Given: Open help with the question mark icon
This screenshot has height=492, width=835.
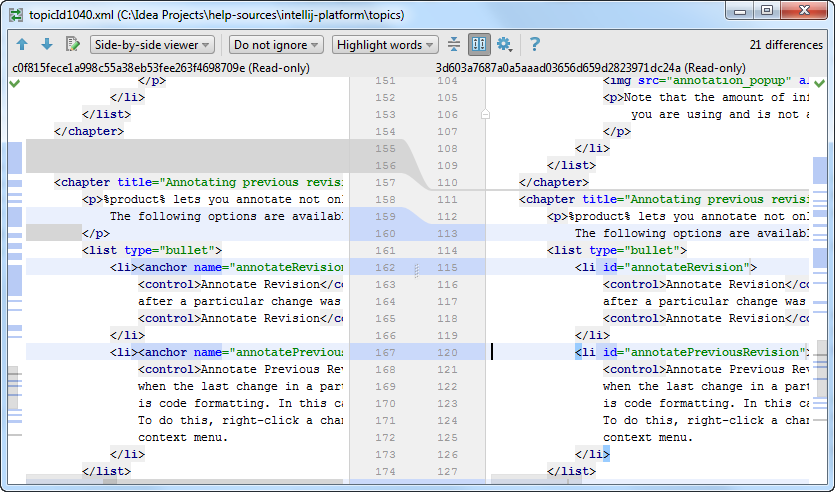Looking at the screenshot, I should click(535, 45).
